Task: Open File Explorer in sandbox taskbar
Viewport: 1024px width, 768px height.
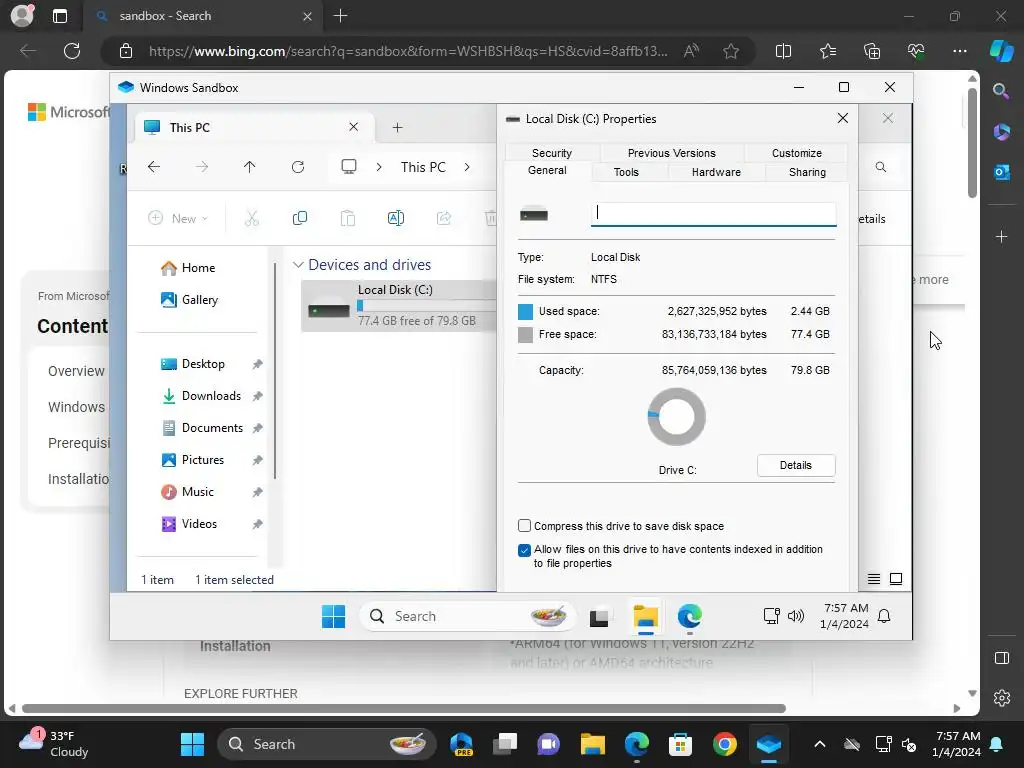Action: (646, 616)
